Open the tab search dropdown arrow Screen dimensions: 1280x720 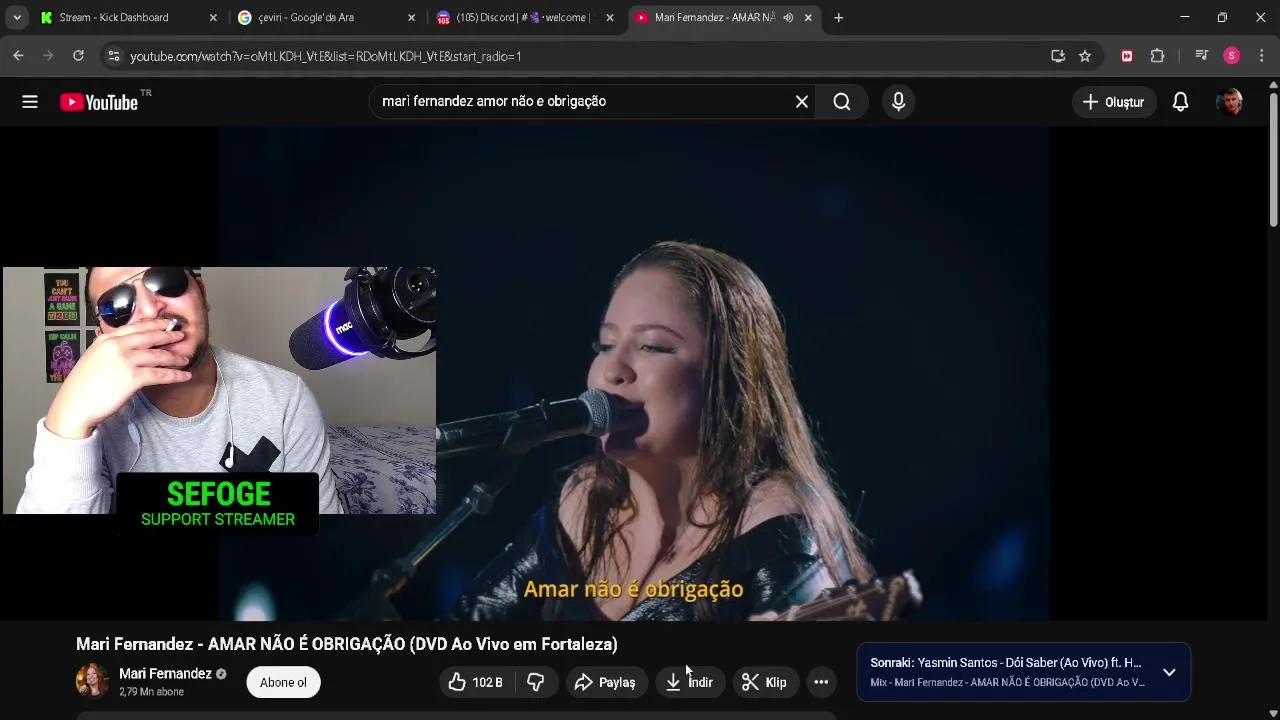(17, 17)
